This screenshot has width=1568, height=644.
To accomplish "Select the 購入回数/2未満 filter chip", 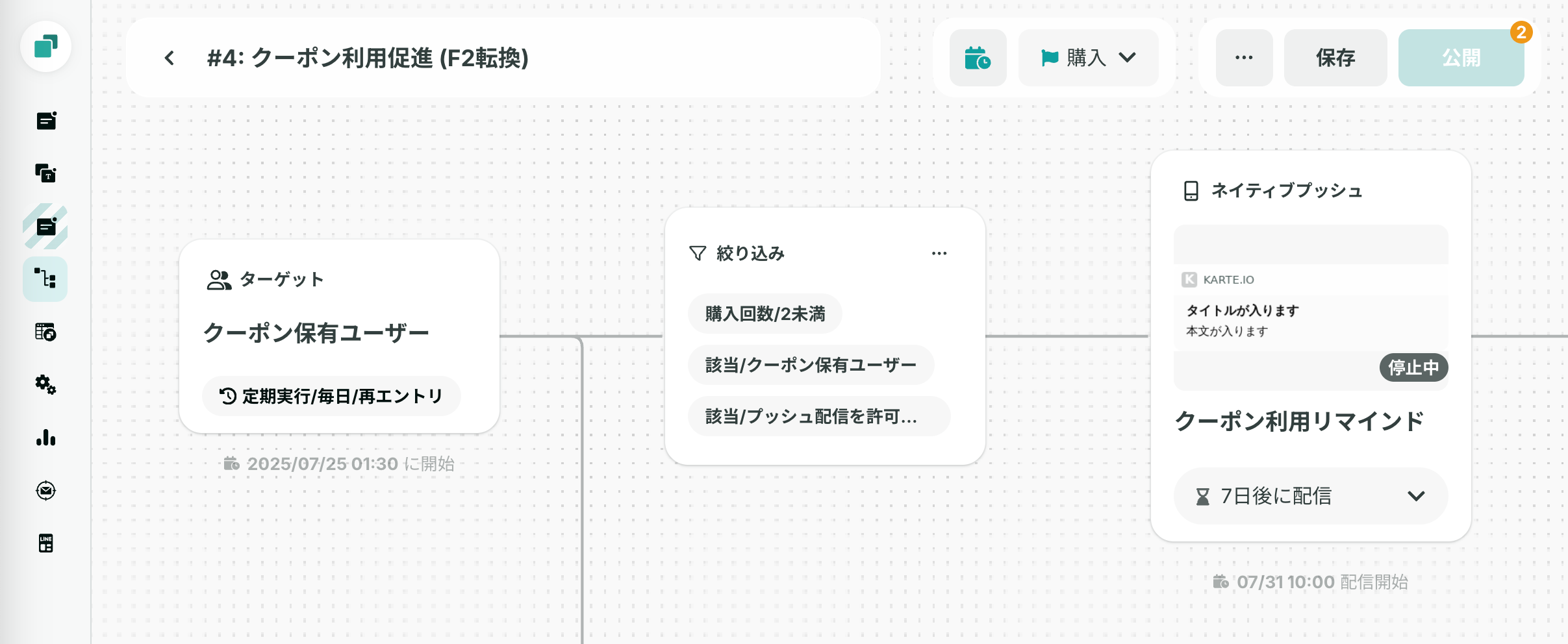I will click(x=765, y=314).
